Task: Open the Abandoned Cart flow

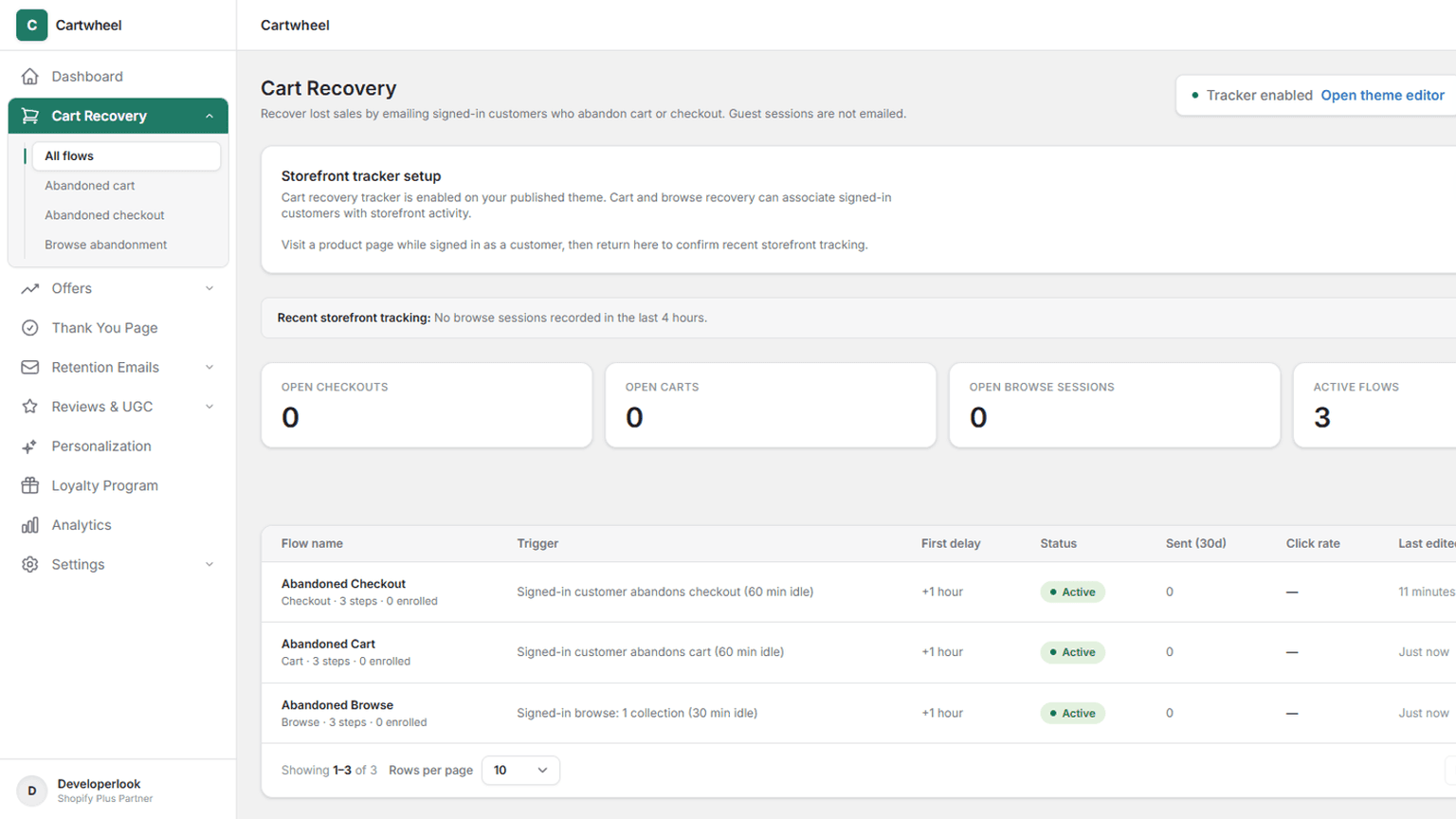Action: pyautogui.click(x=328, y=644)
